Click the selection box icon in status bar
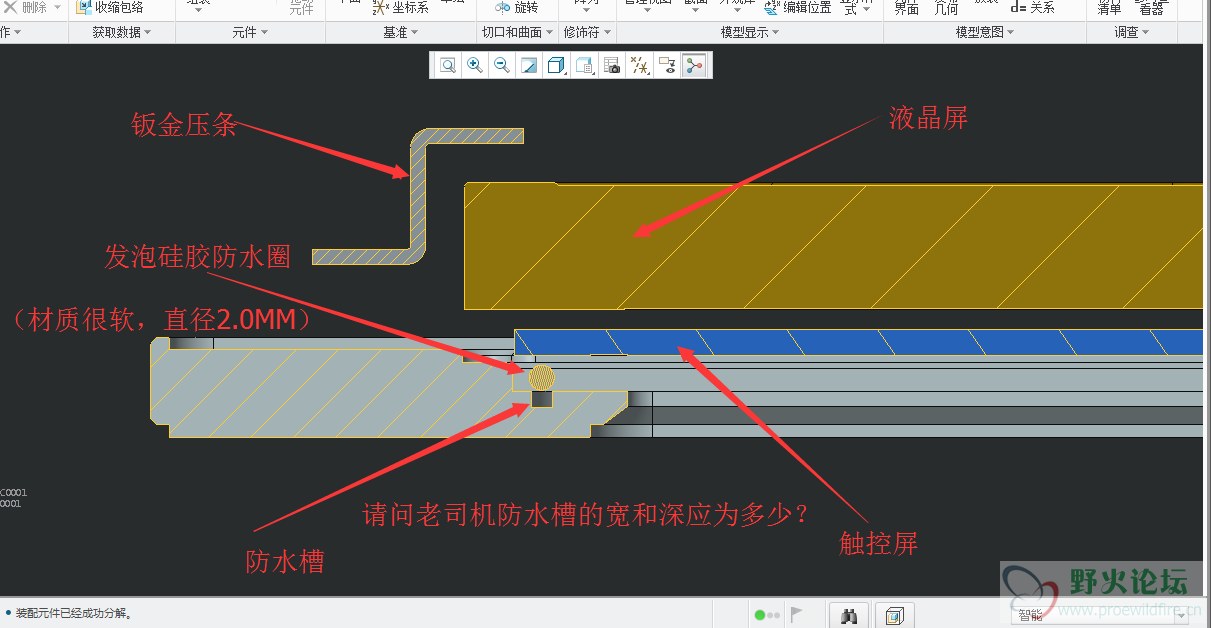Image resolution: width=1211 pixels, height=628 pixels. 895,615
